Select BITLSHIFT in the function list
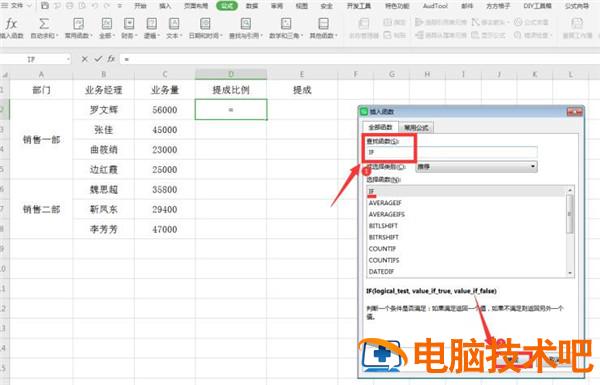600x385 pixels. point(466,226)
